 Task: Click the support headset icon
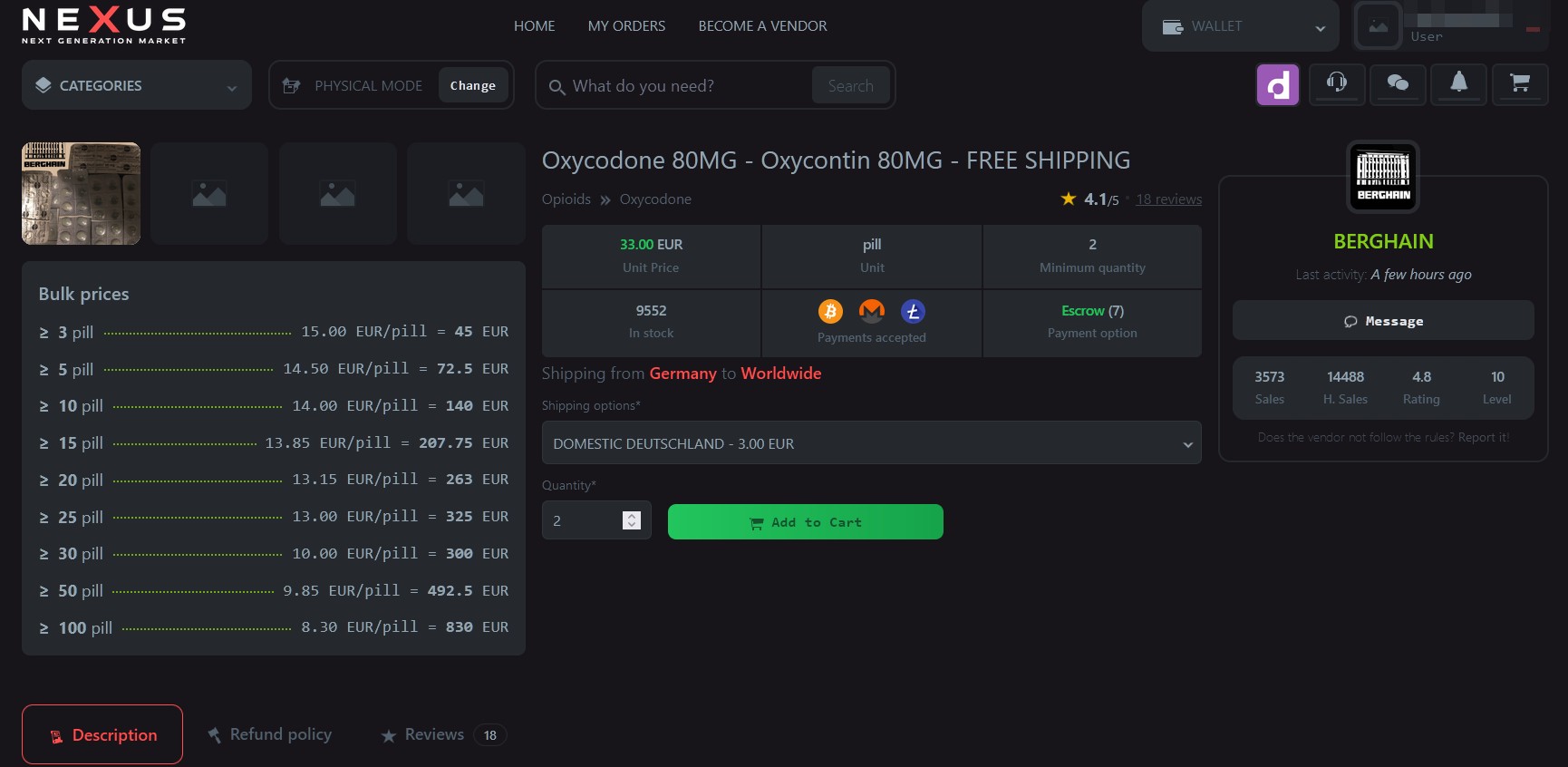pos(1337,84)
